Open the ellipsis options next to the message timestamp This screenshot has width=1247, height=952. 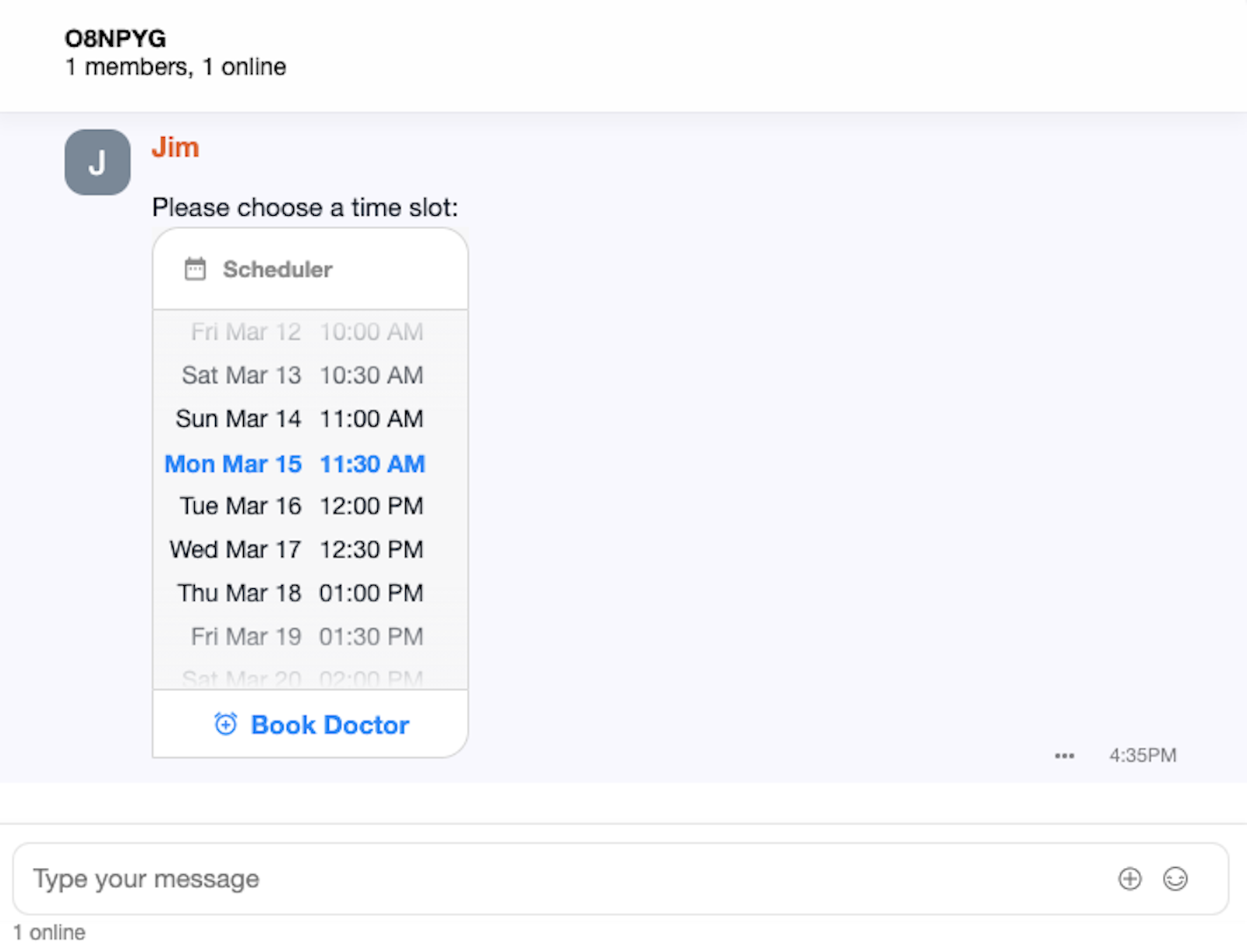coord(1064,755)
